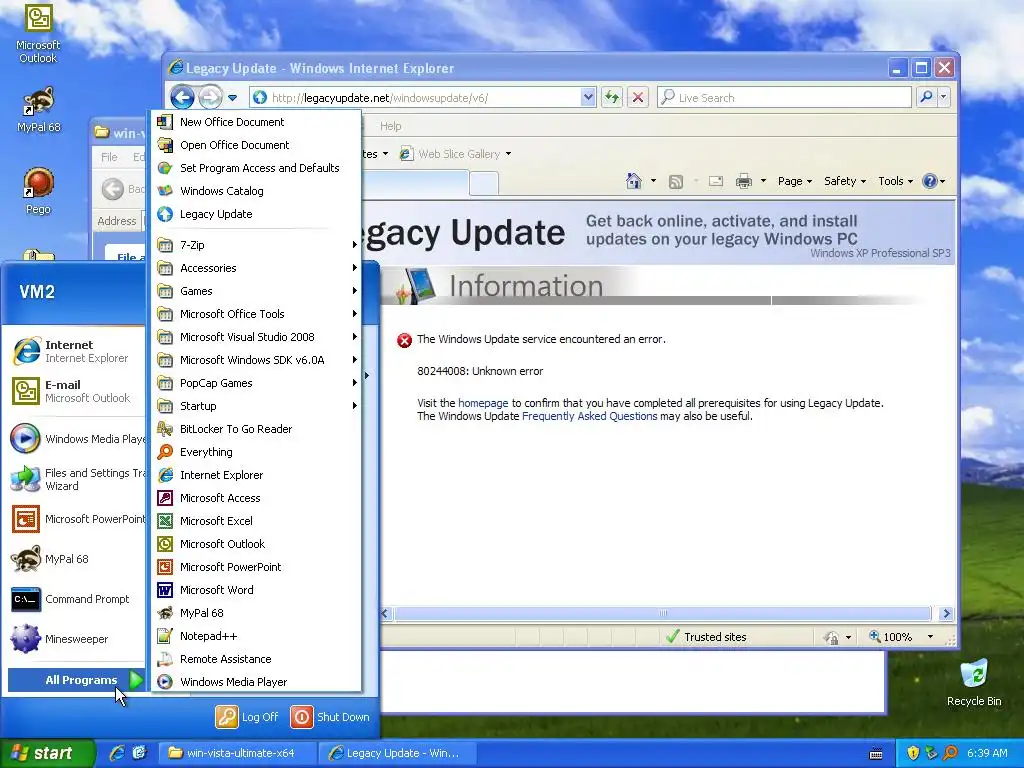This screenshot has width=1024, height=768.
Task: Open MyPal 68 in All Programs list
Action: [256, 613]
